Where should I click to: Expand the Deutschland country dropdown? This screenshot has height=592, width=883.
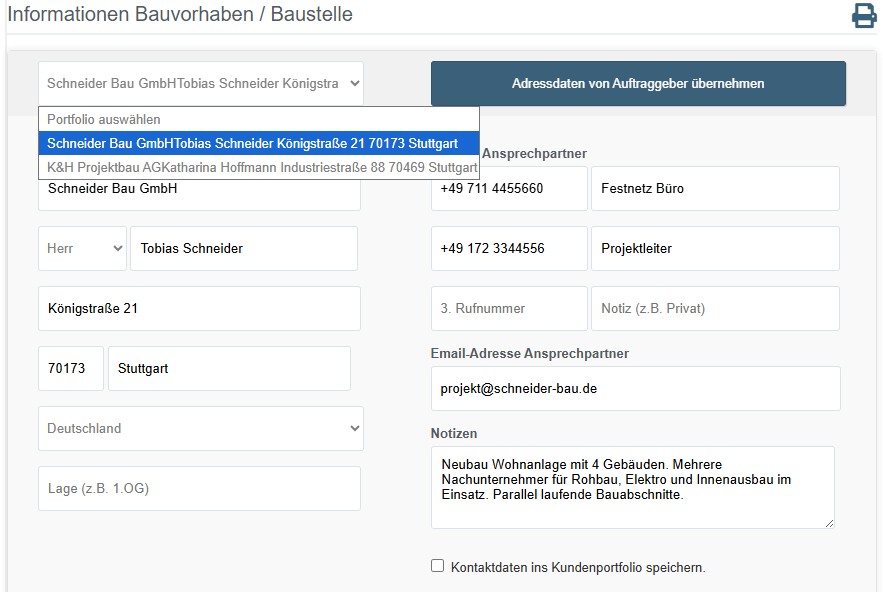tap(201, 428)
